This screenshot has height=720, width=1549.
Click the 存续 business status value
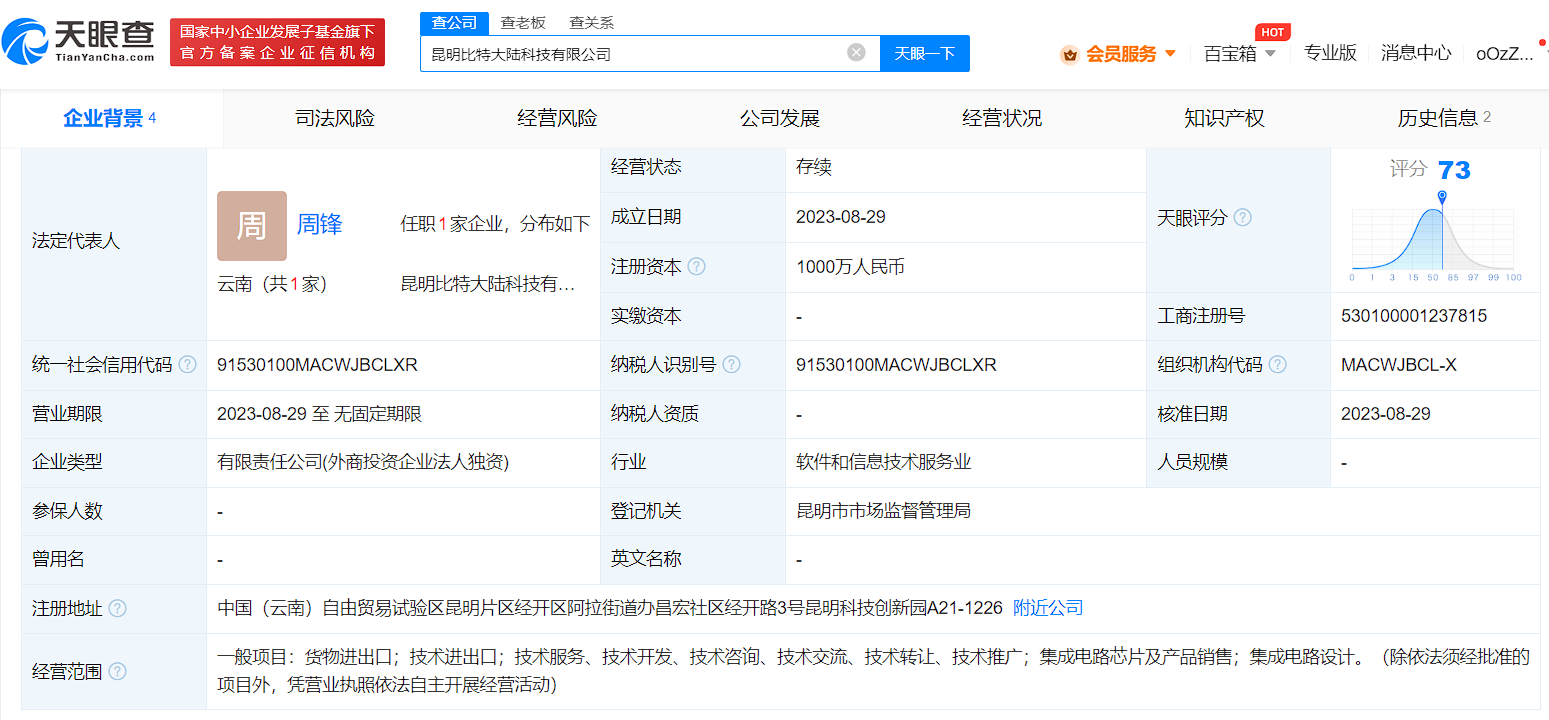(x=814, y=167)
